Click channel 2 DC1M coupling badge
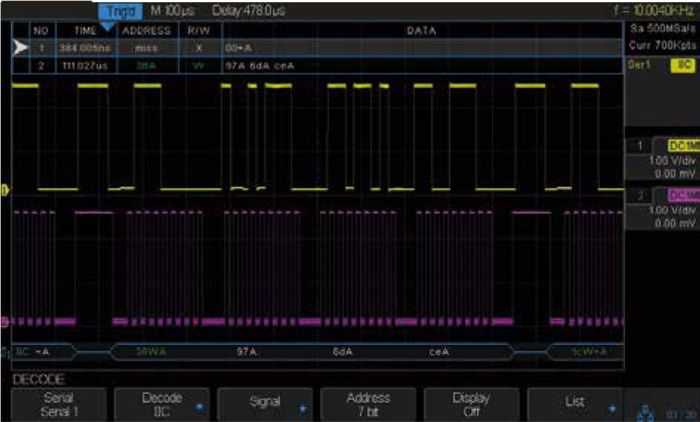 (x=683, y=196)
